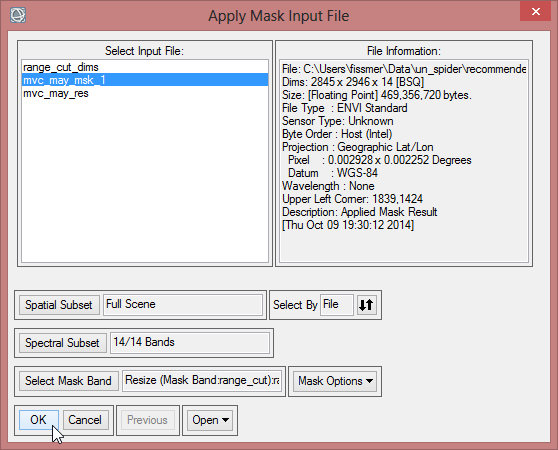The height and width of the screenshot is (450, 558).
Task: Click the Select Mask Band button
Action: [69, 381]
